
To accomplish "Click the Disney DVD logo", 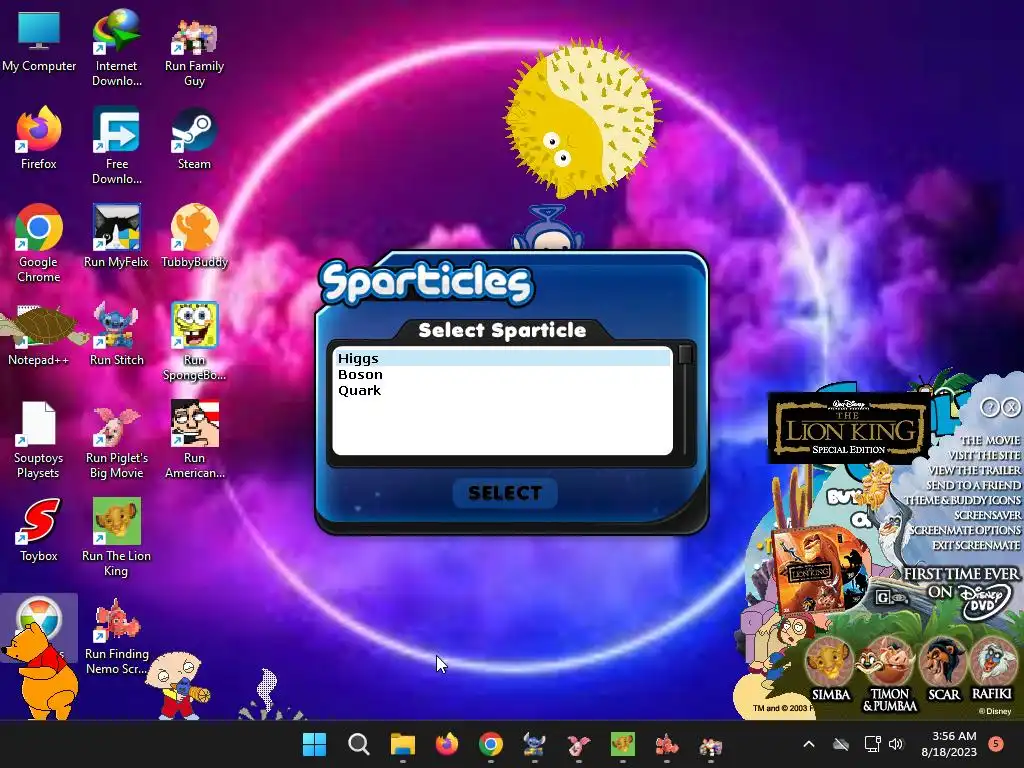I will (986, 601).
